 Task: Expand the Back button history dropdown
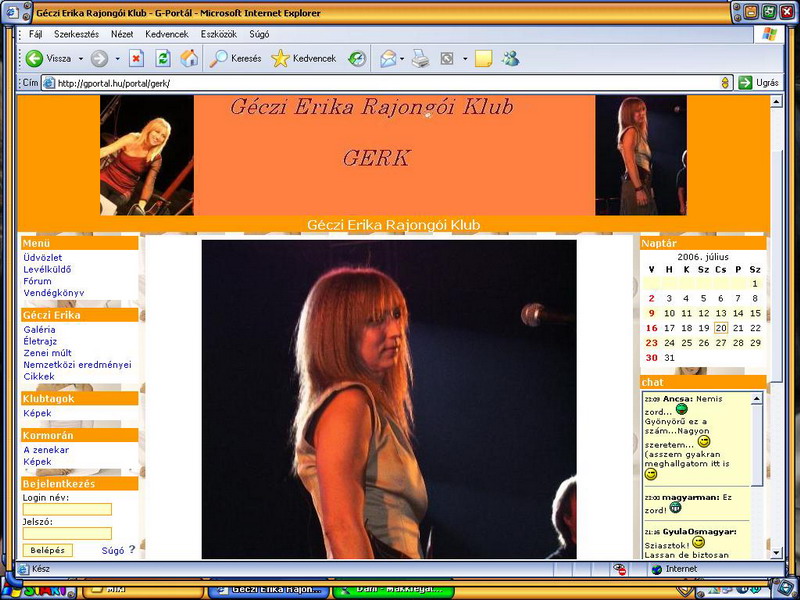pos(81,59)
